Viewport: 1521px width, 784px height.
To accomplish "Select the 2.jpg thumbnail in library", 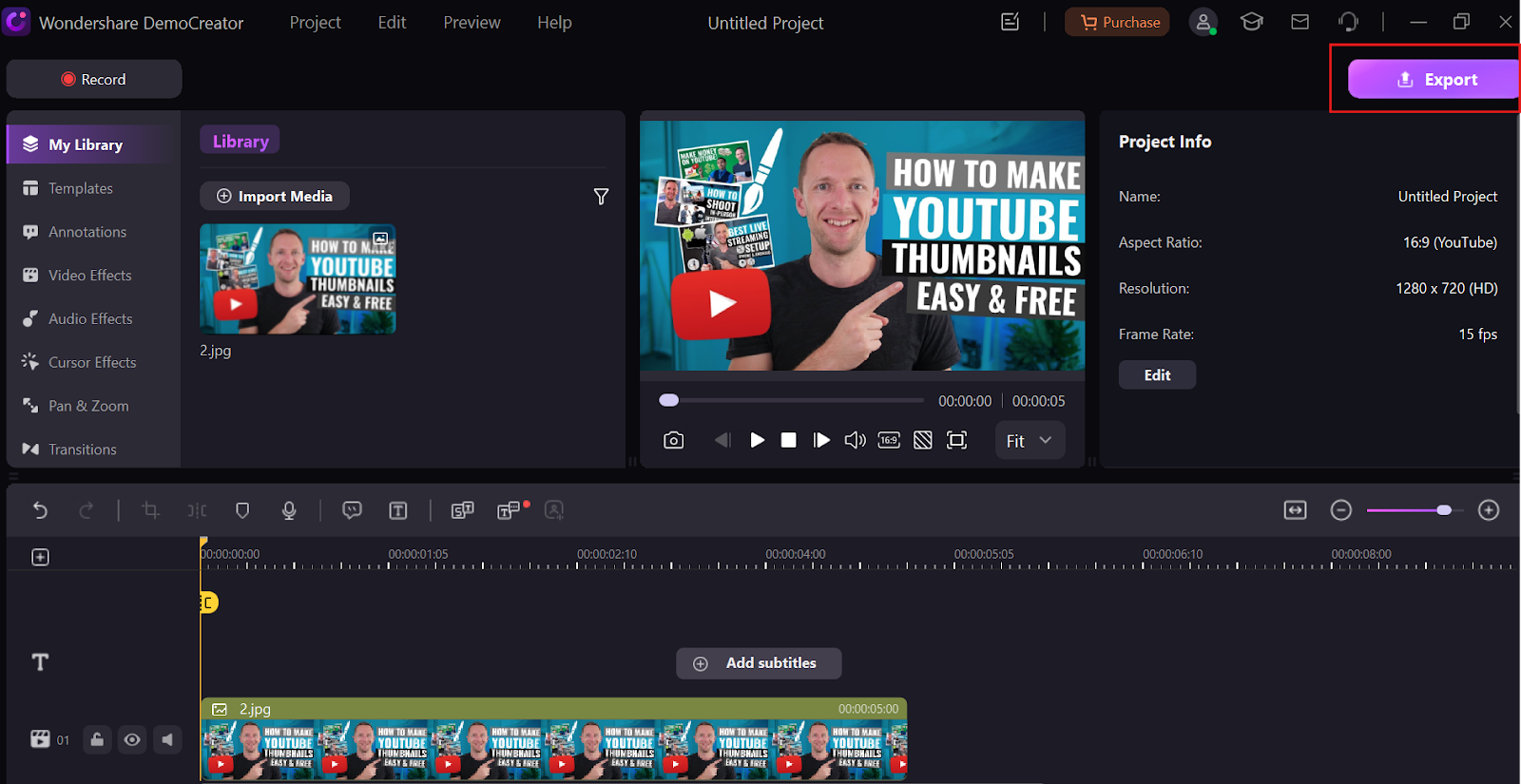I will point(298,279).
